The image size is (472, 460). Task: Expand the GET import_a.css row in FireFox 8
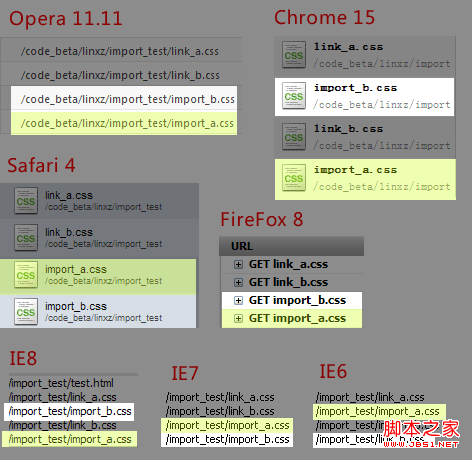[238, 319]
